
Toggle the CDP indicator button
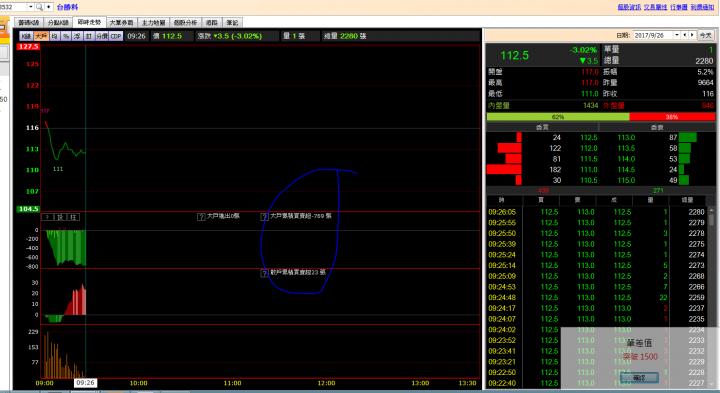click(116, 36)
